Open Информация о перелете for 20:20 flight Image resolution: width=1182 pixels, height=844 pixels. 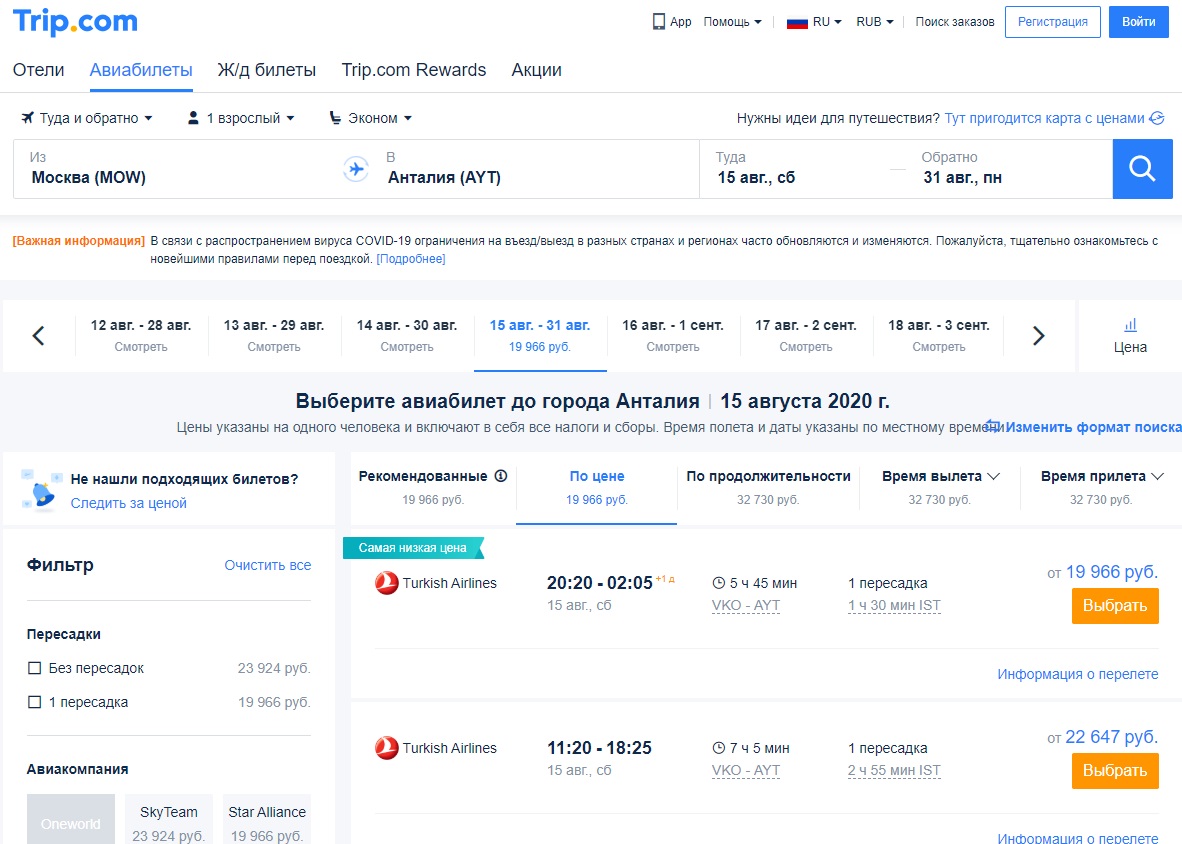click(x=1077, y=674)
